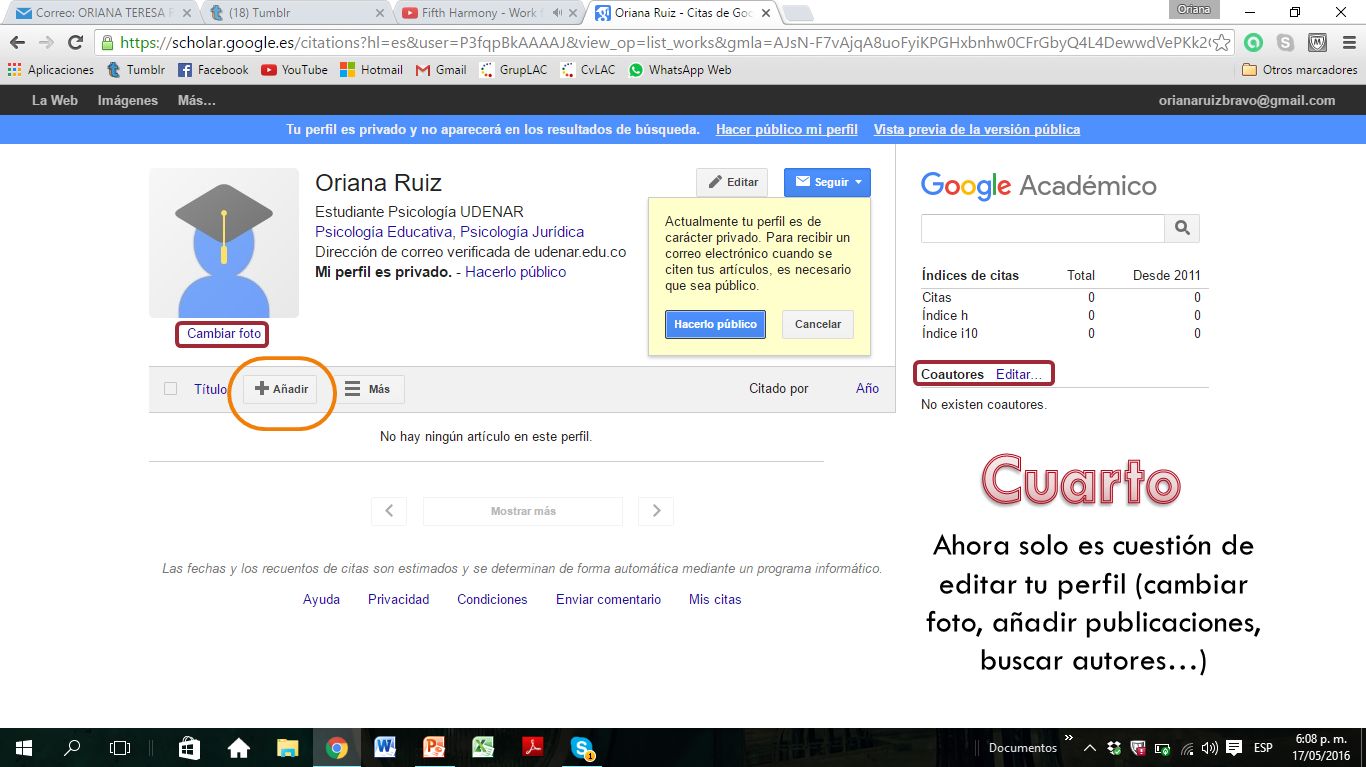Open Skype from the taskbar

[x=582, y=747]
